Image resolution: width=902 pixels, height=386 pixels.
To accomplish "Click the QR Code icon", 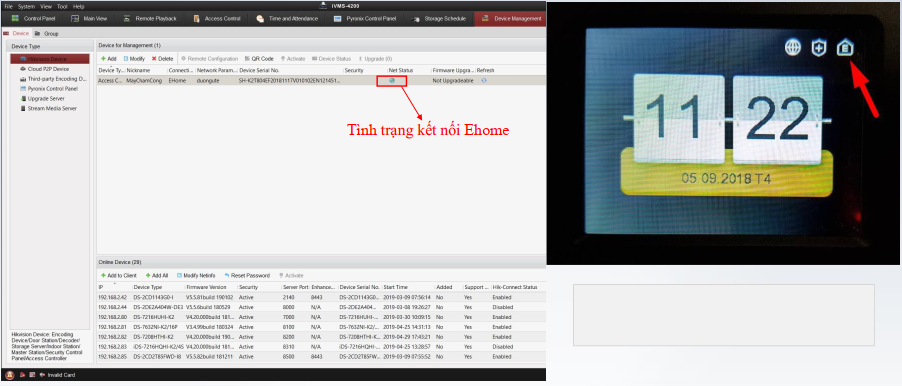I will click(247, 59).
